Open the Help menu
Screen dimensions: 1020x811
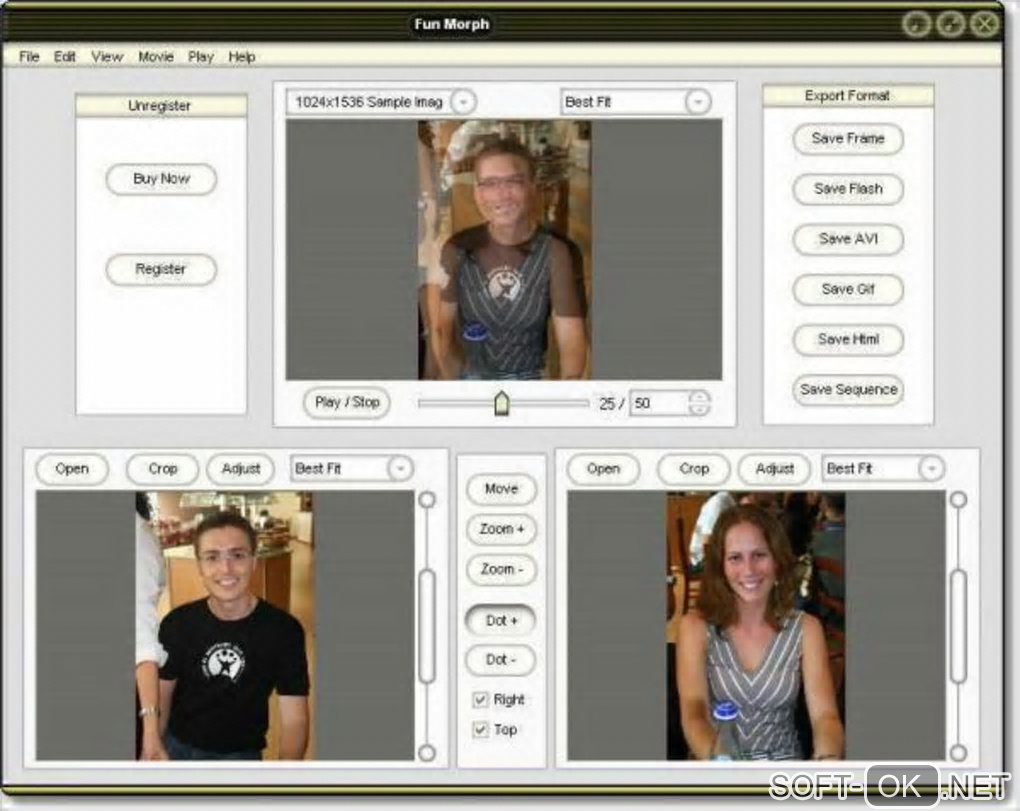(x=241, y=57)
